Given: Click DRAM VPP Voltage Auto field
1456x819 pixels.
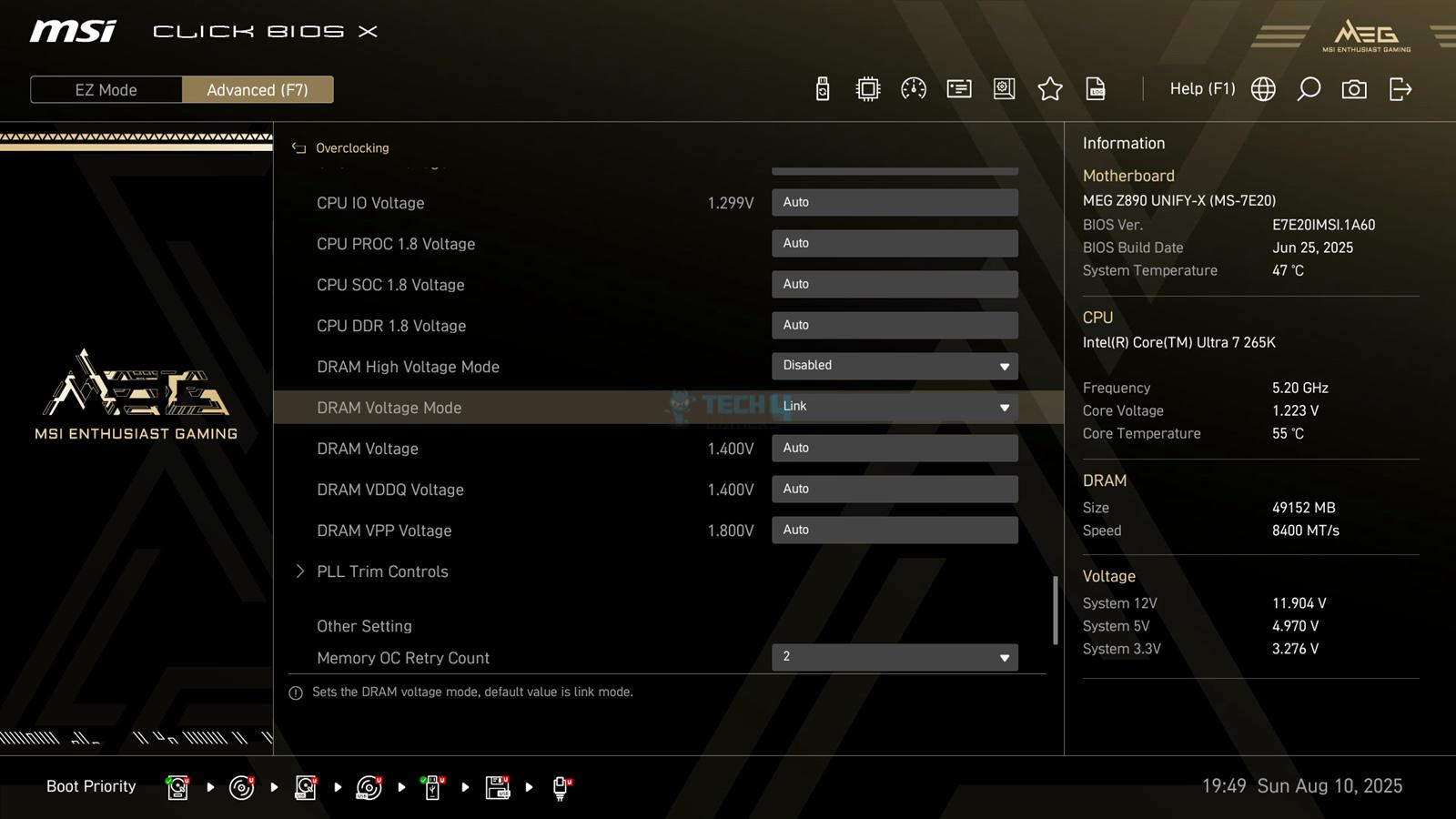Looking at the screenshot, I should (895, 530).
